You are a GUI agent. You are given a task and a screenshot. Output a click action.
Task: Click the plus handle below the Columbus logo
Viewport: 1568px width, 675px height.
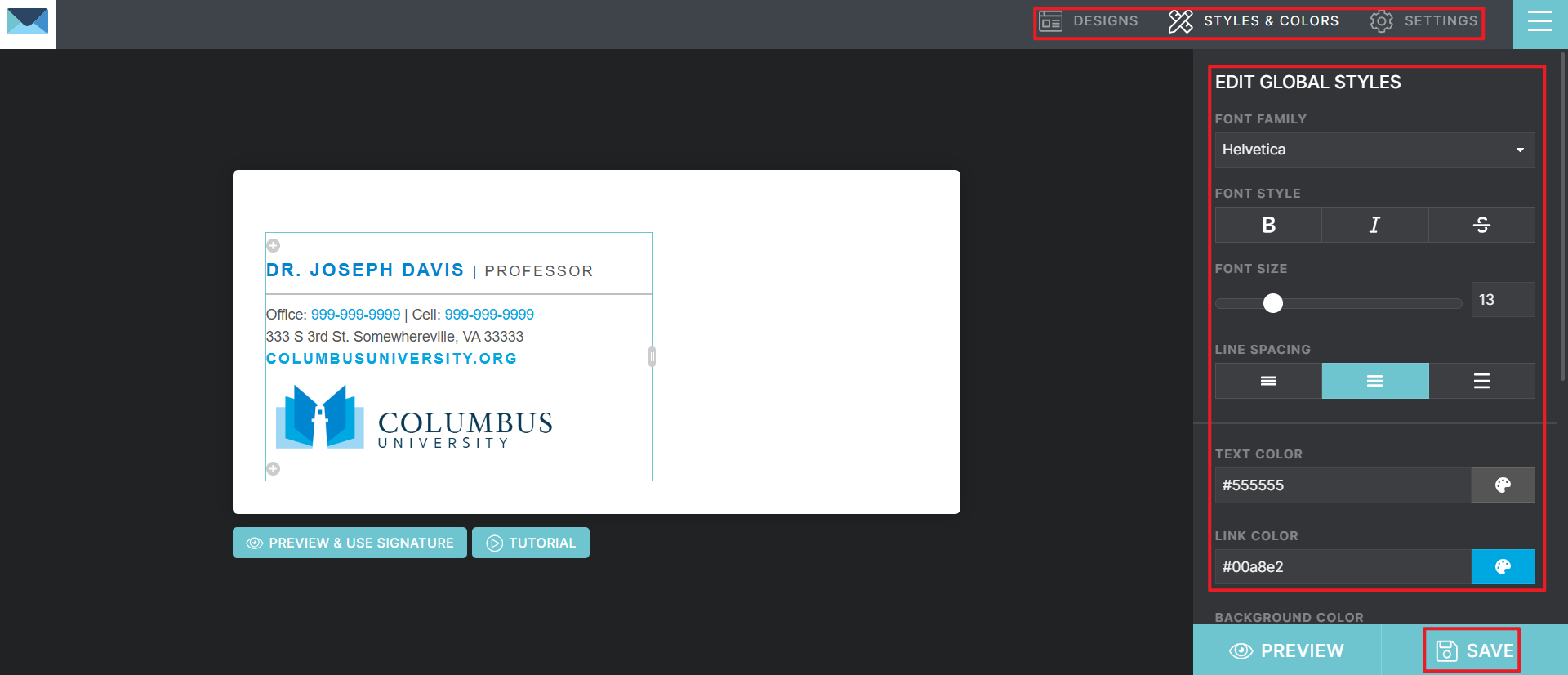pyautogui.click(x=274, y=468)
